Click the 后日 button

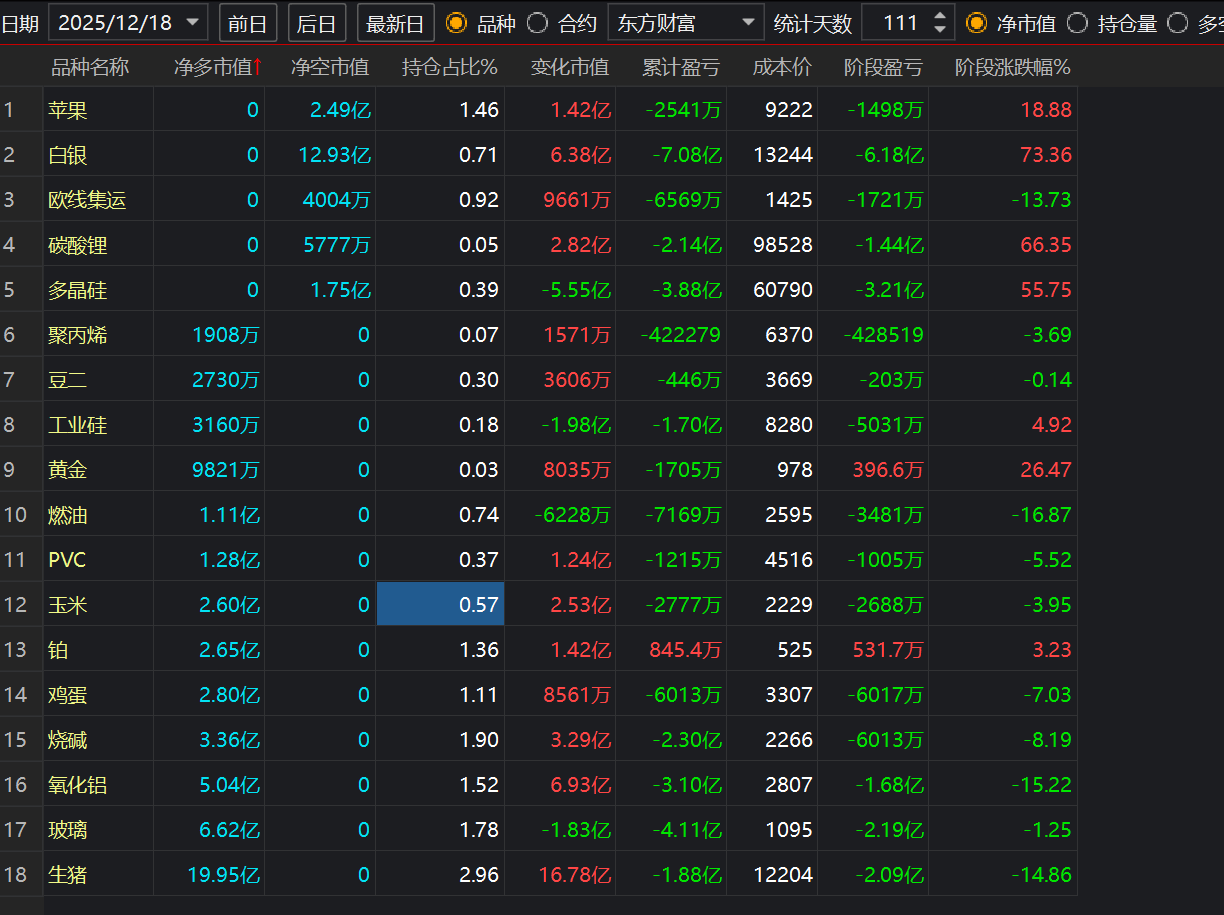[317, 23]
